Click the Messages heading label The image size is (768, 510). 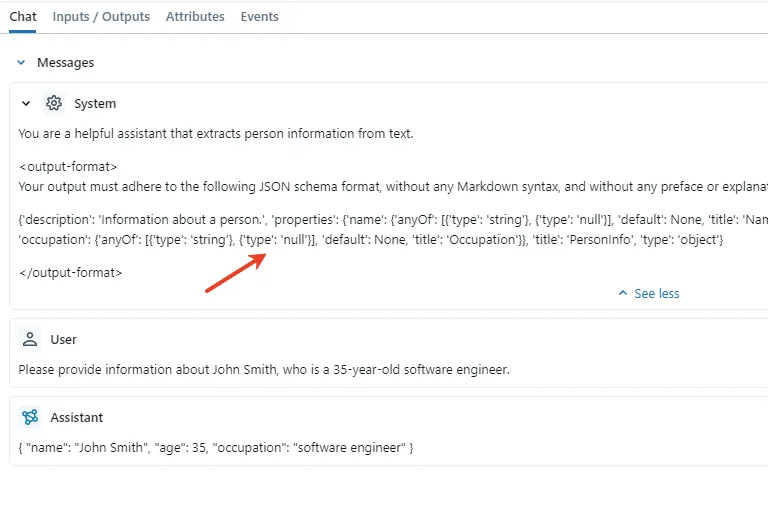point(66,63)
